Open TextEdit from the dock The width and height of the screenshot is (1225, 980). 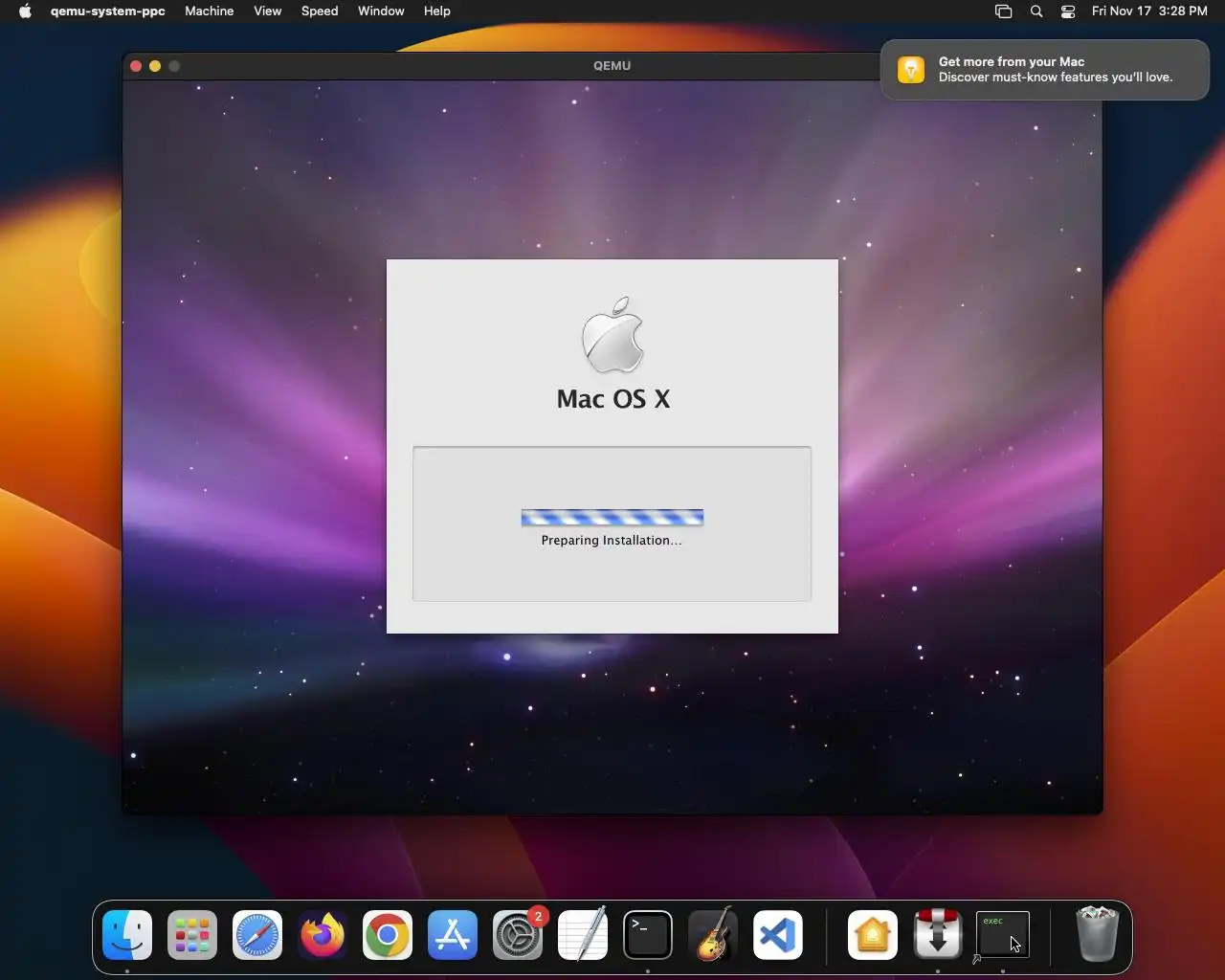pyautogui.click(x=583, y=935)
